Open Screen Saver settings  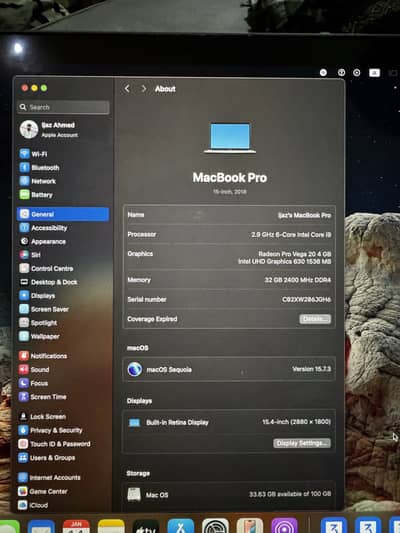[x=44, y=309]
